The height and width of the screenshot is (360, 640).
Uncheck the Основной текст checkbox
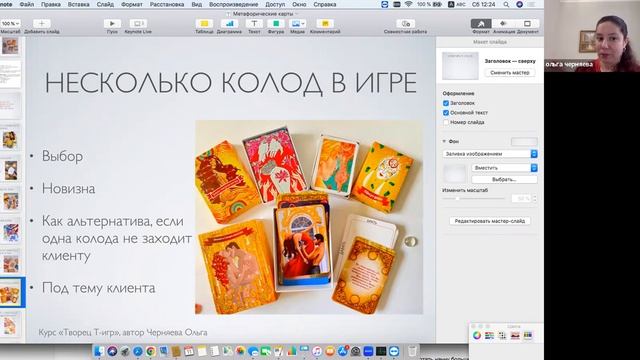point(446,113)
